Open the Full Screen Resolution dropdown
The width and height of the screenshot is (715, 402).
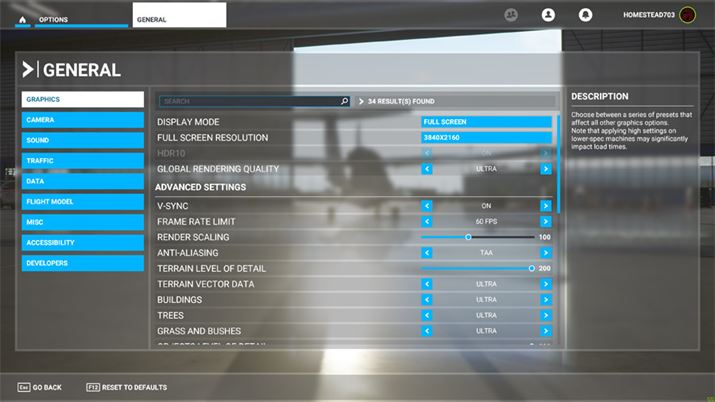(x=486, y=137)
